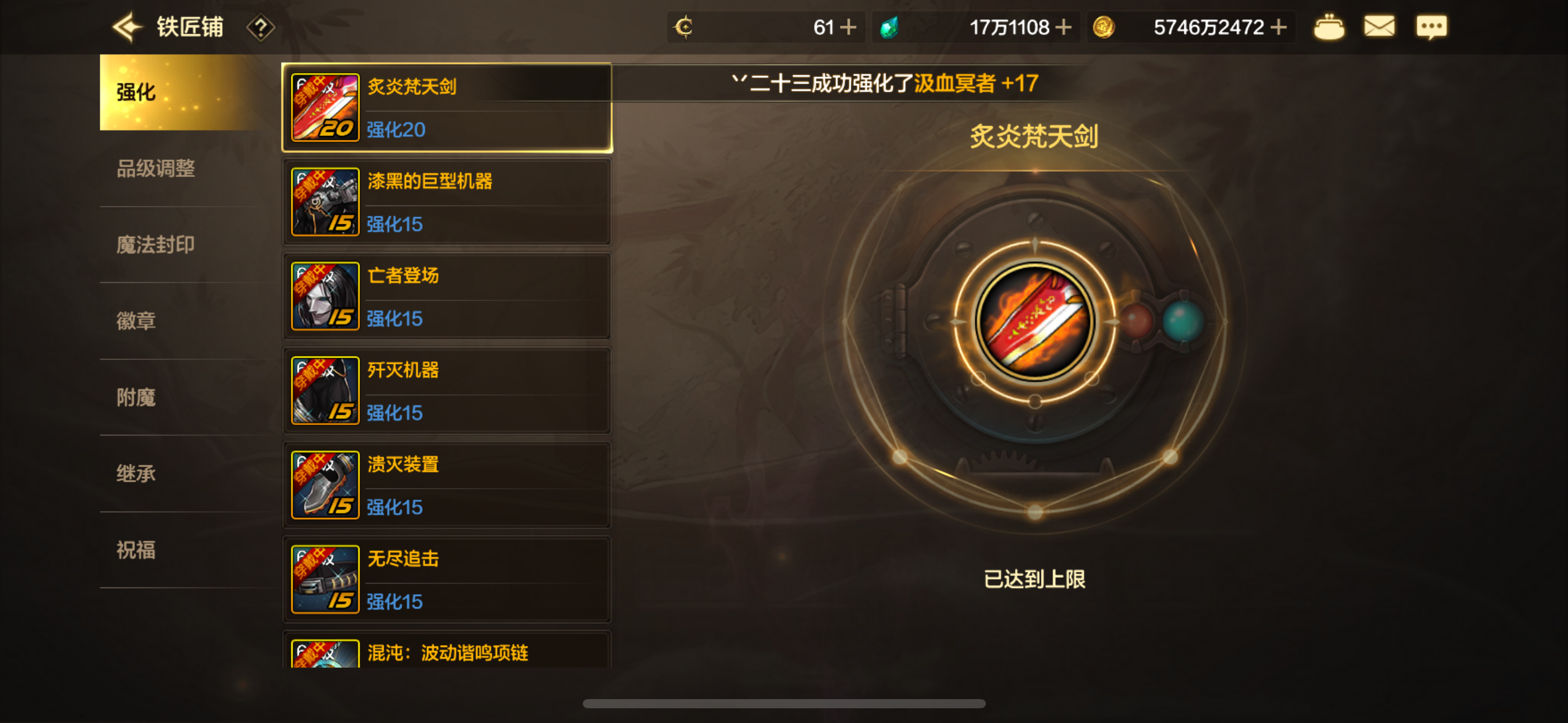Open the chat bubble icon
Viewport: 1568px width, 723px height.
coord(1431,28)
